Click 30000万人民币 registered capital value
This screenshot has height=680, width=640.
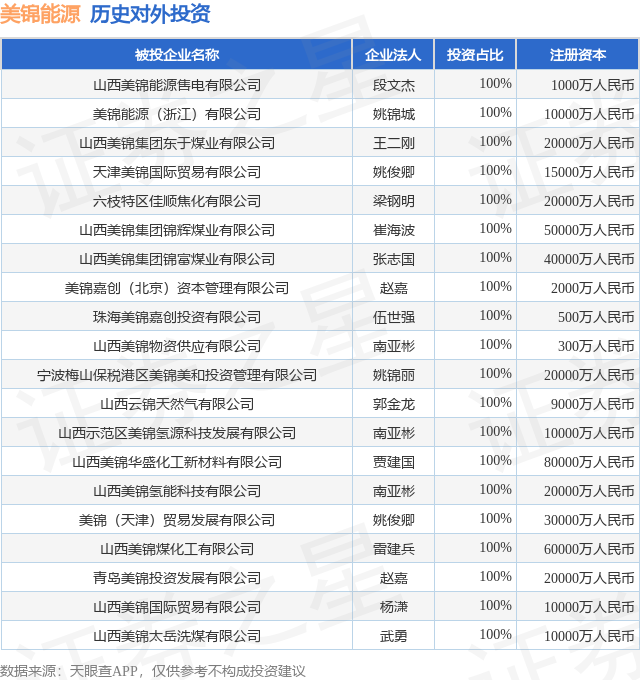click(x=589, y=520)
